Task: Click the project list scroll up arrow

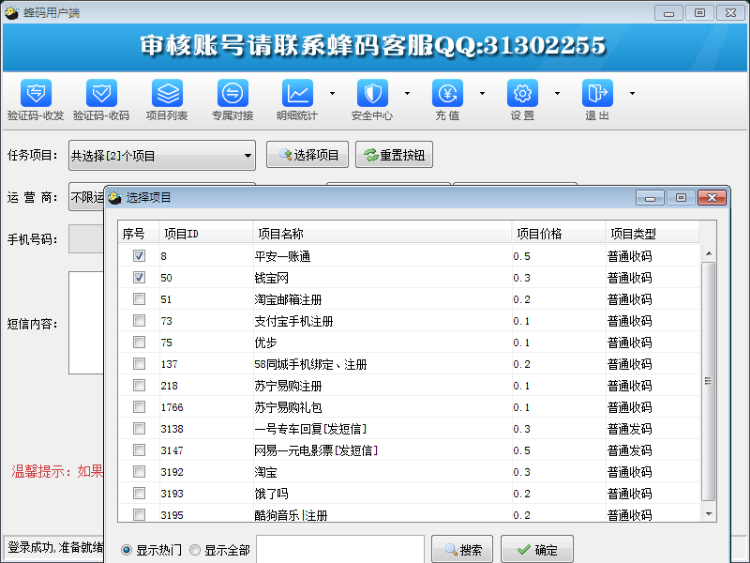Action: 709,253
